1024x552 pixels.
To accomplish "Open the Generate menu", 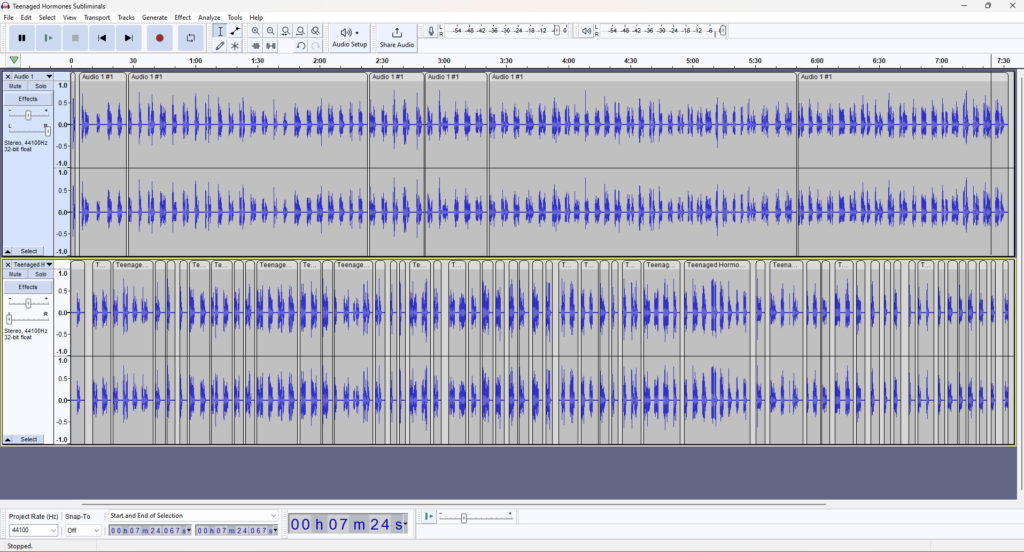I will pos(154,17).
